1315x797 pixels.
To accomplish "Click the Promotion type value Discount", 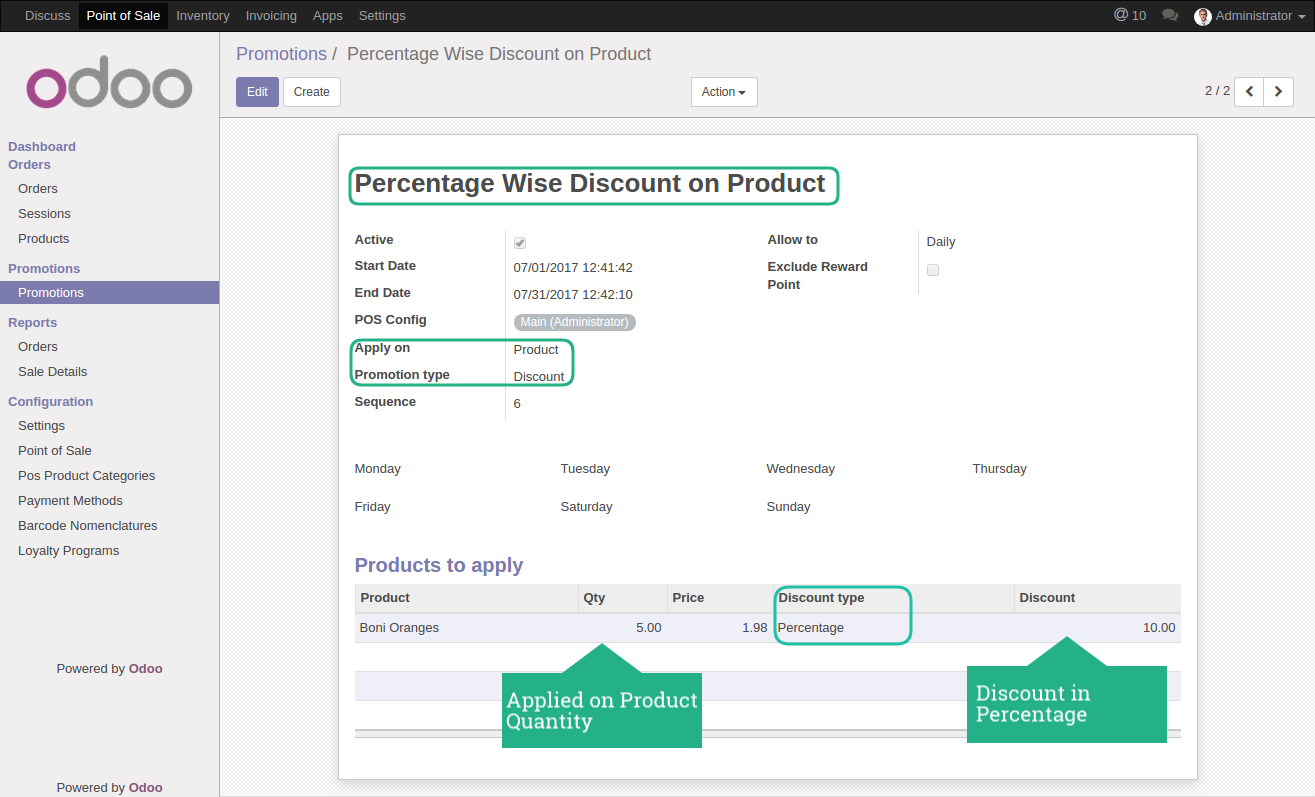I will pos(539,377).
